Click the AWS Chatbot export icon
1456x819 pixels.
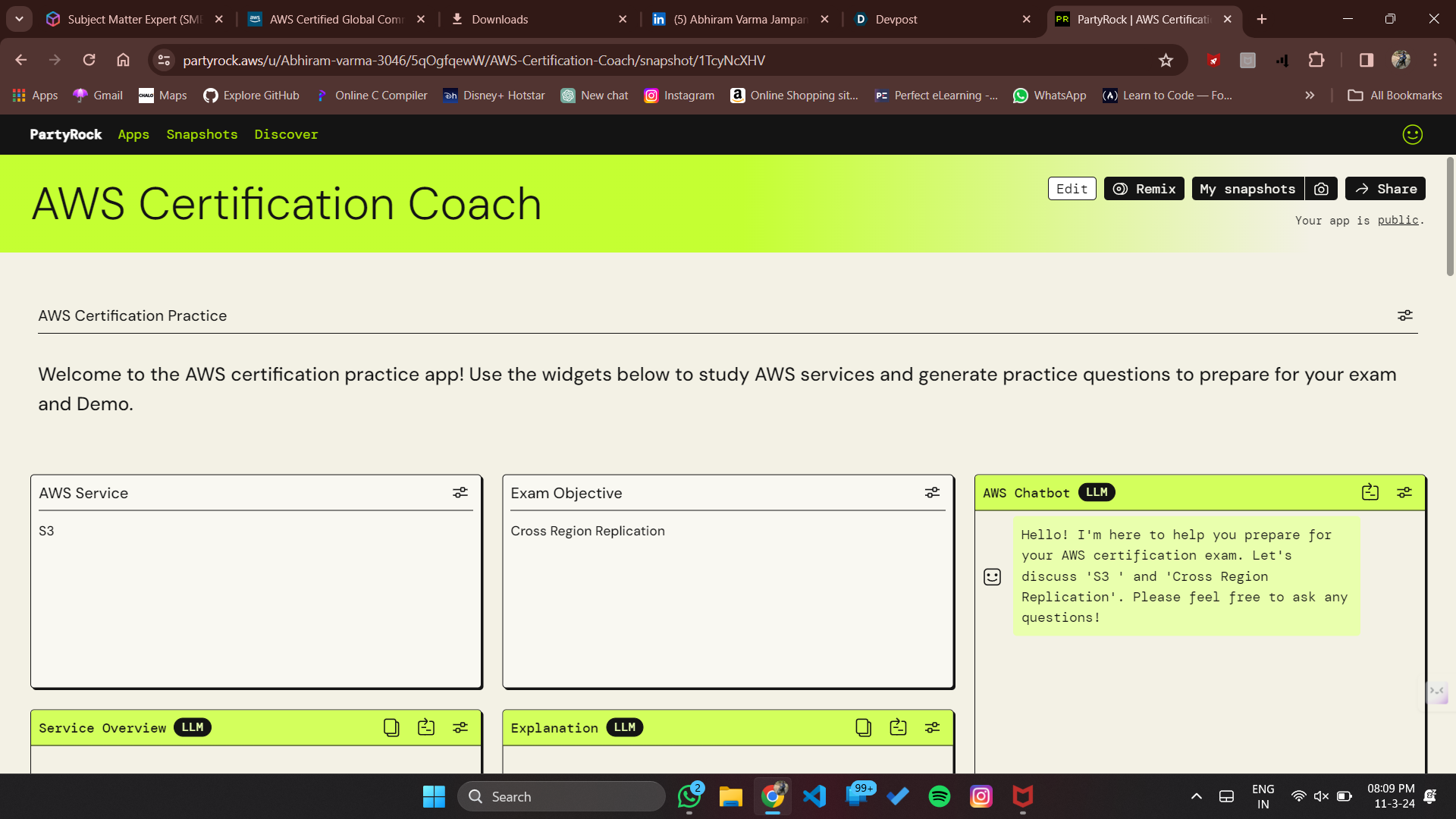point(1370,493)
